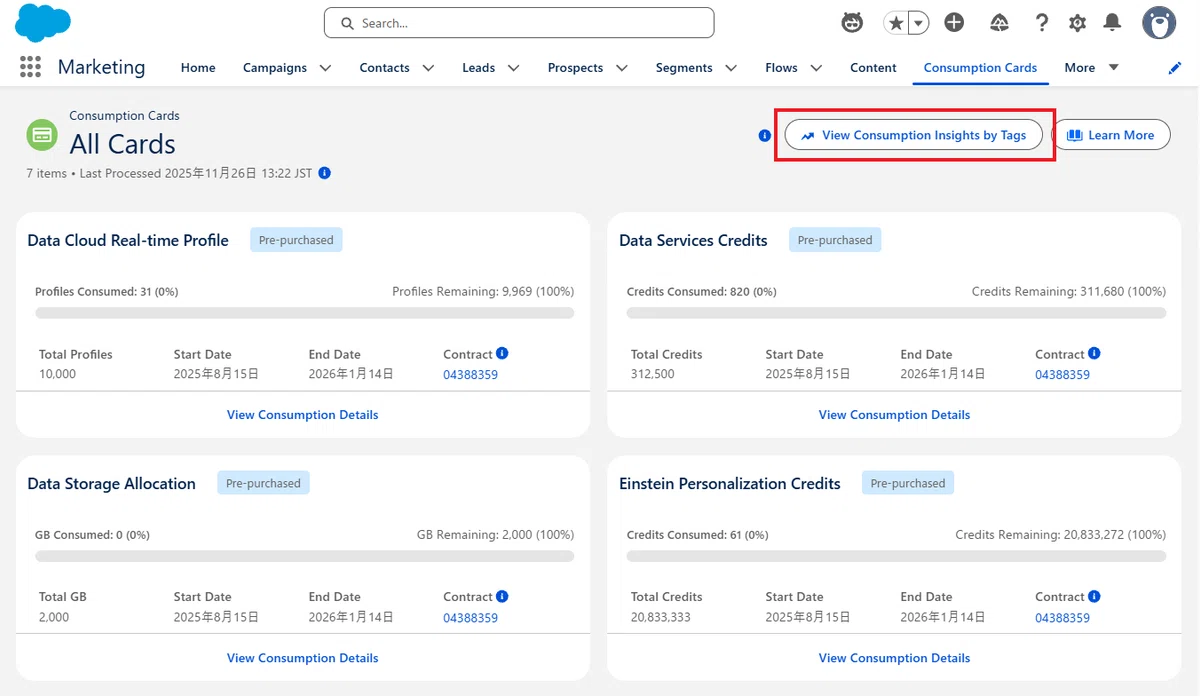Open contract 04388359 in Data Storage Allocation
This screenshot has height=696, width=1200.
470,618
